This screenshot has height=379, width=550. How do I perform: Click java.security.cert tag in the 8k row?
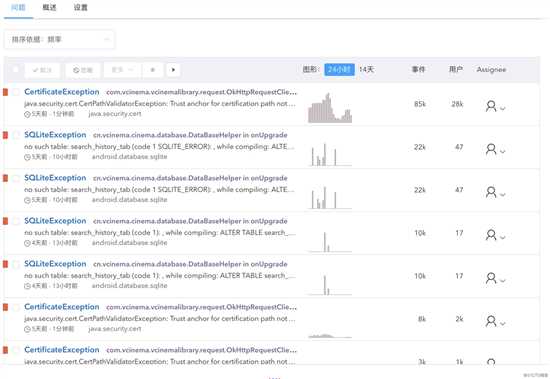(115, 329)
